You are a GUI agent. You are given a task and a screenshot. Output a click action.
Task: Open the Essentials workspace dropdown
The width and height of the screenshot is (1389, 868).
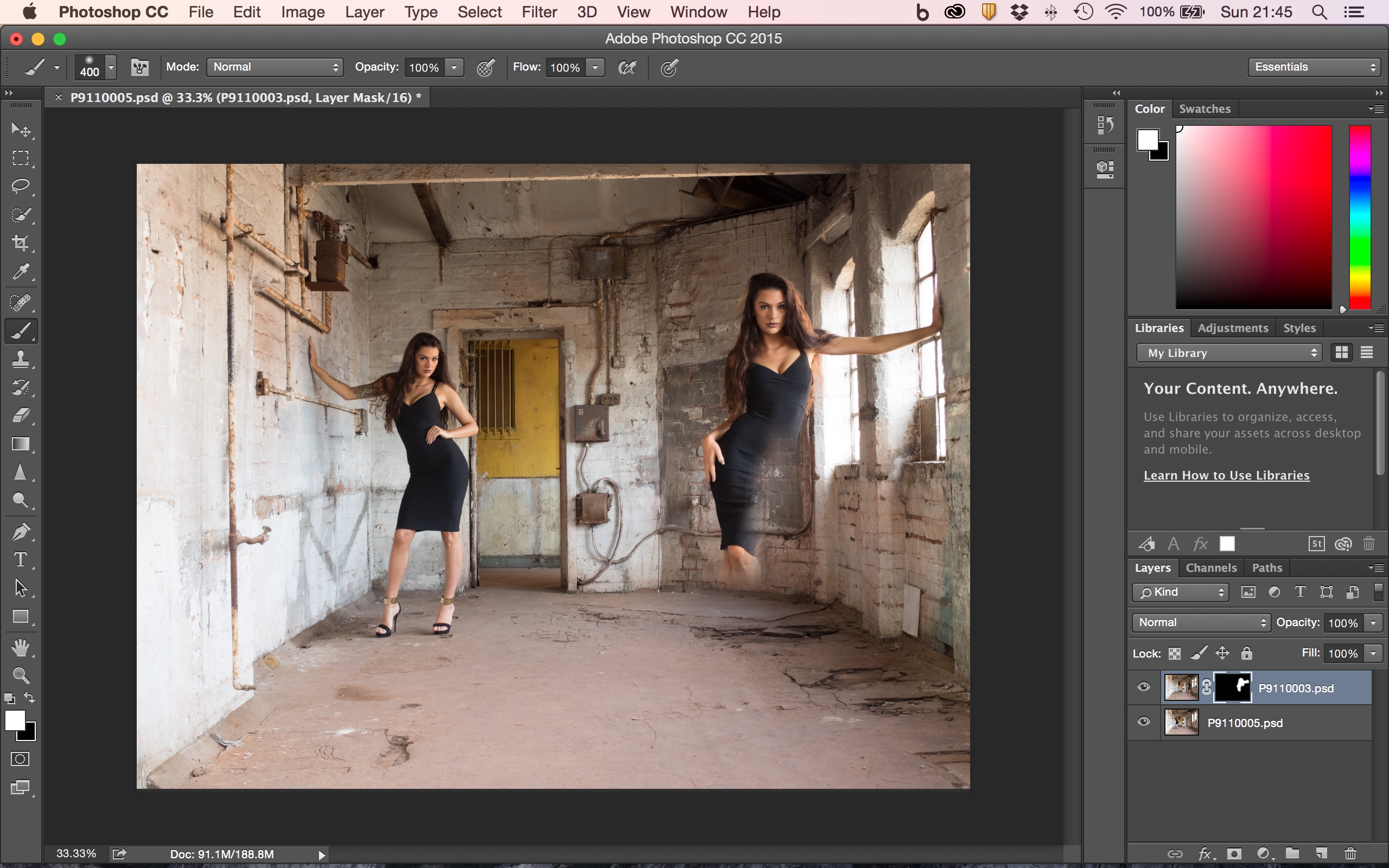tap(1313, 67)
